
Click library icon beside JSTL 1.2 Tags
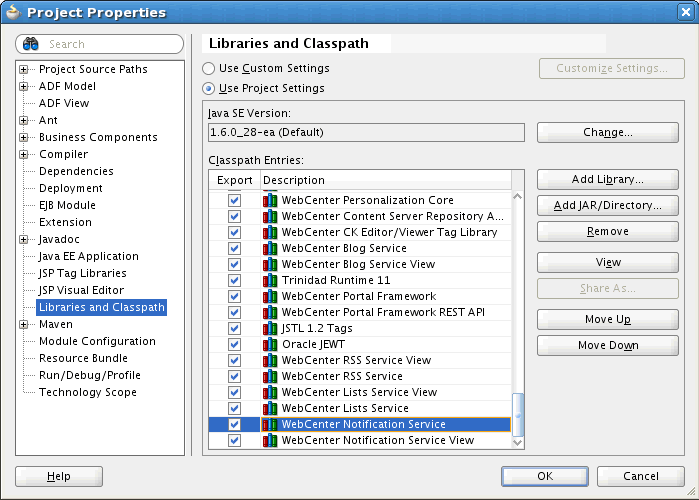pos(270,328)
